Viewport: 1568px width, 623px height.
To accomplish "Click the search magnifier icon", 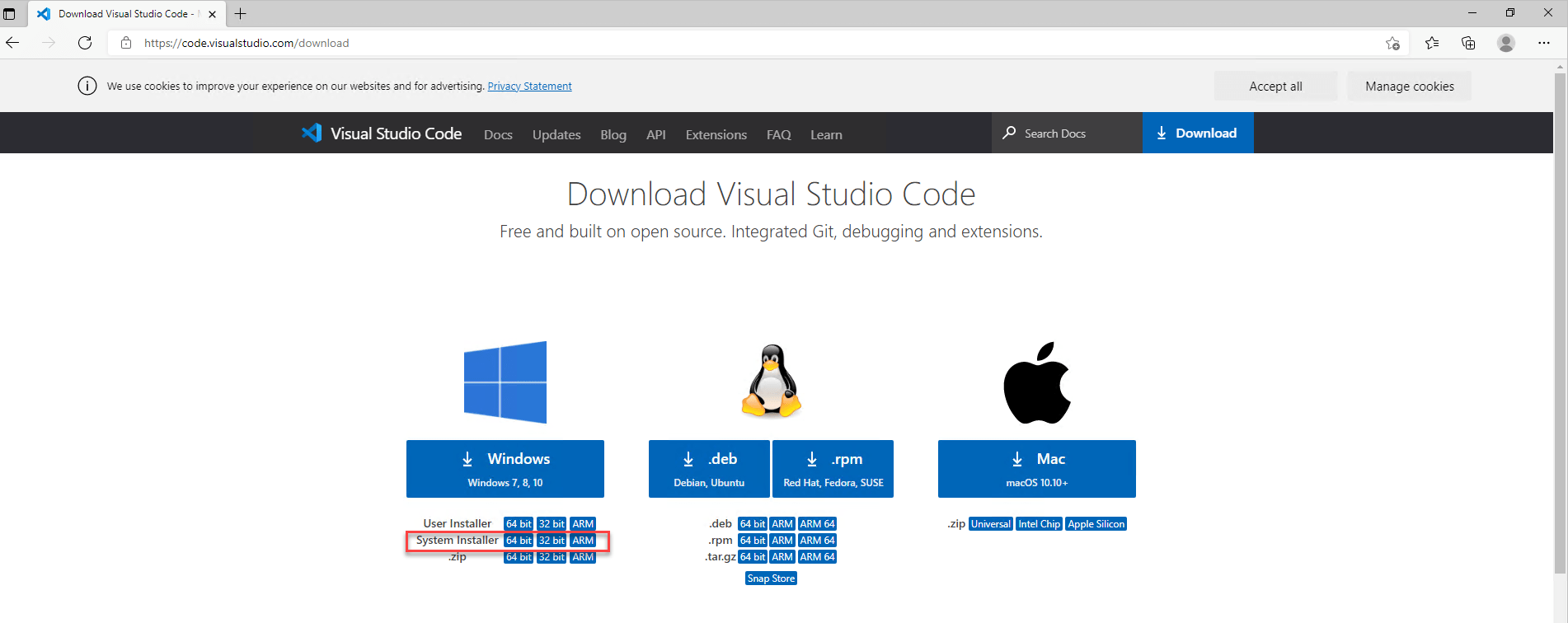I will point(1009,133).
